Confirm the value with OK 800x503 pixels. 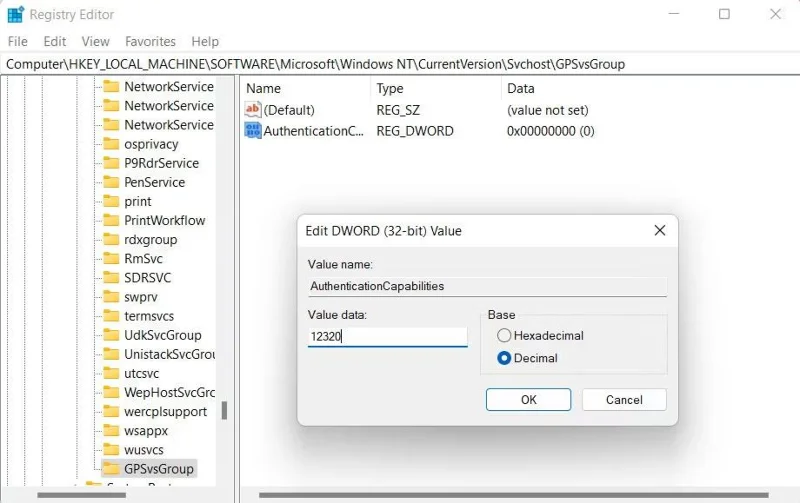pos(528,399)
